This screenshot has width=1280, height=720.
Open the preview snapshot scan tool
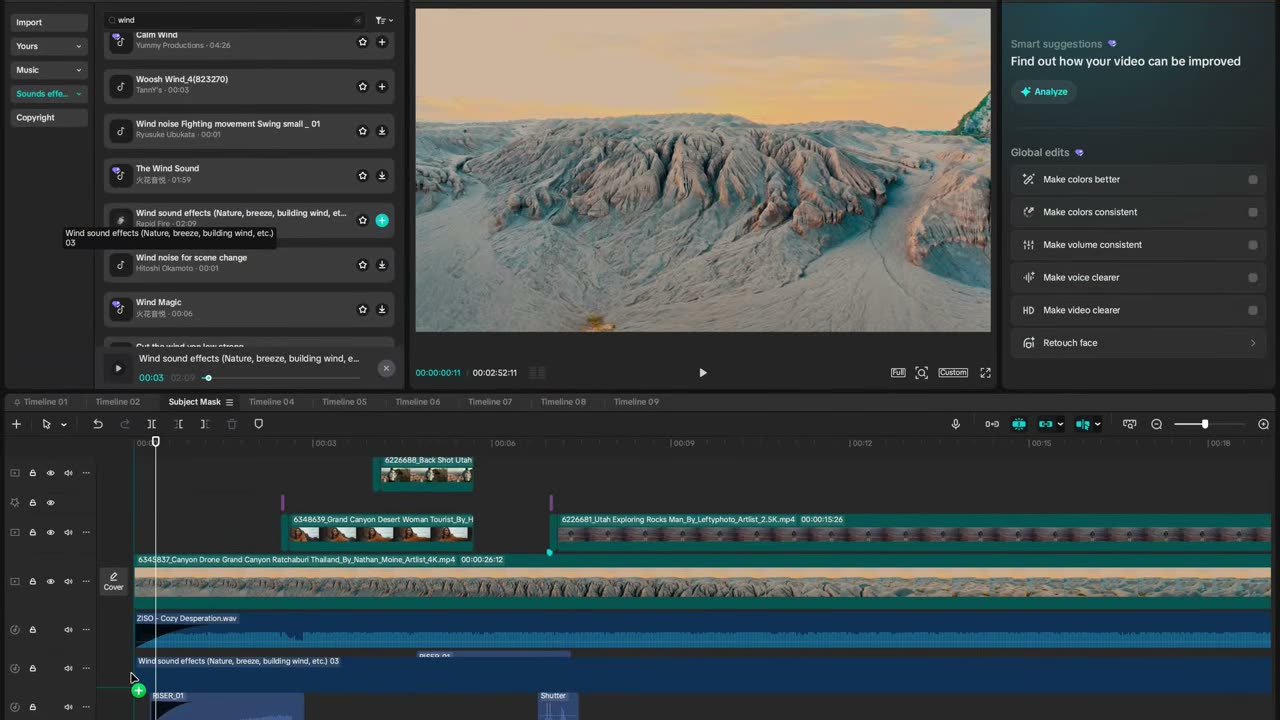921,373
